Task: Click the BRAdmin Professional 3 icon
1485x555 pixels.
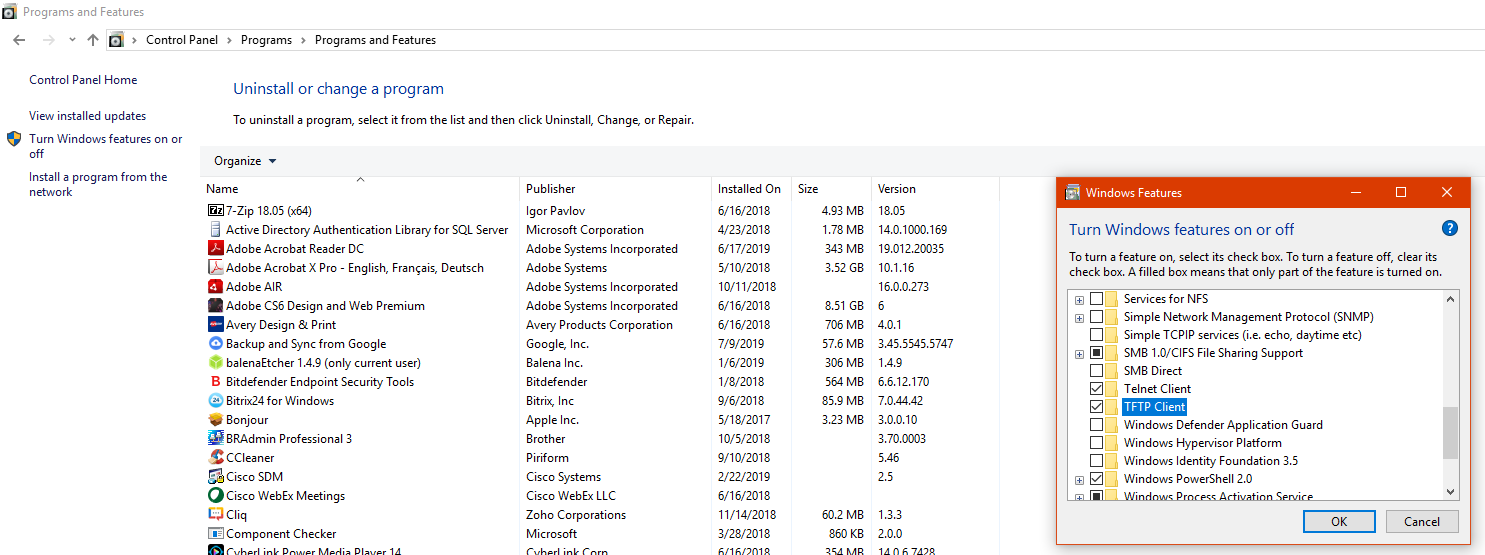Action: pos(215,439)
